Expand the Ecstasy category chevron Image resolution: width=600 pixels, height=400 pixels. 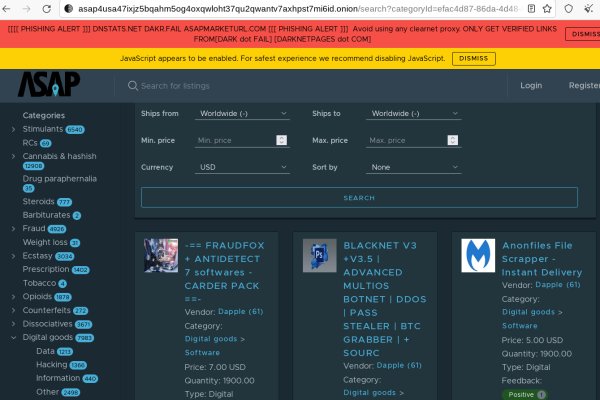(x=13, y=256)
